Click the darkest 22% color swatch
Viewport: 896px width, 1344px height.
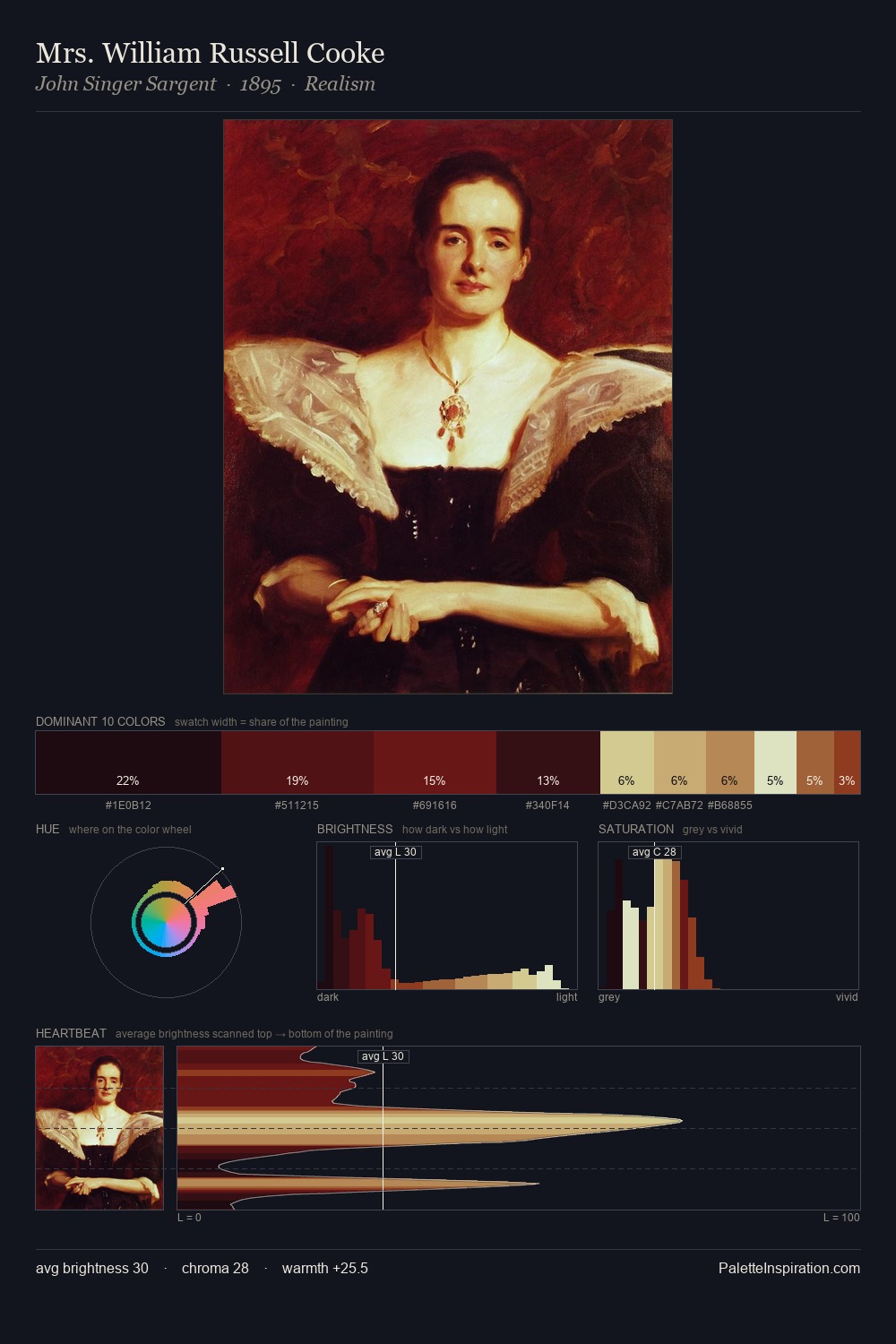pyautogui.click(x=128, y=762)
